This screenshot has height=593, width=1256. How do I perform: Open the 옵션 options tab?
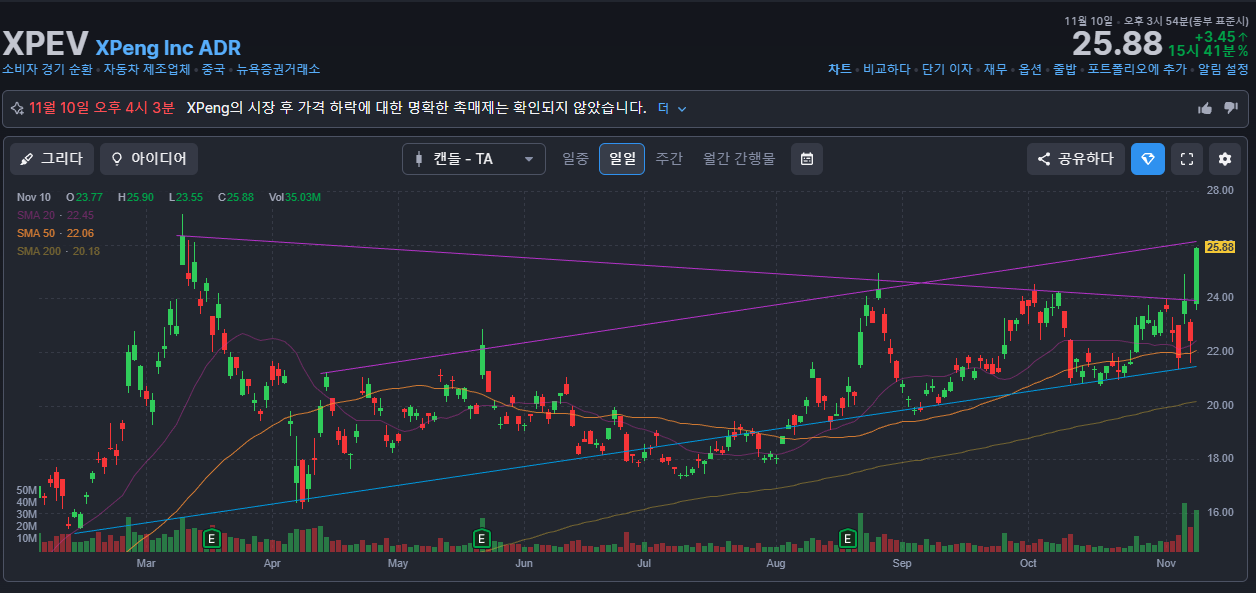(1030, 69)
